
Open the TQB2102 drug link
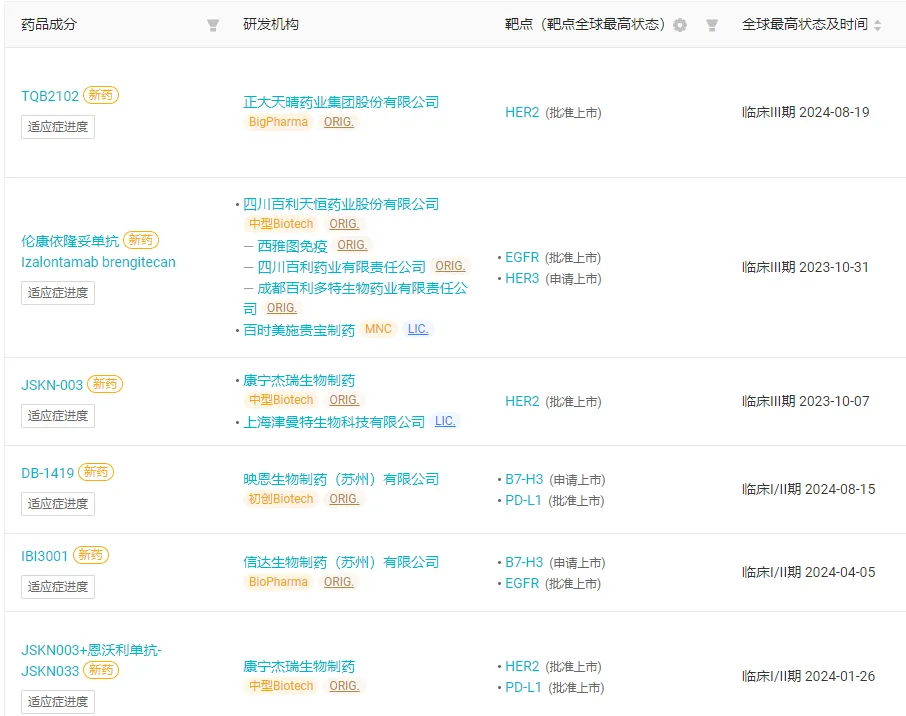point(50,96)
